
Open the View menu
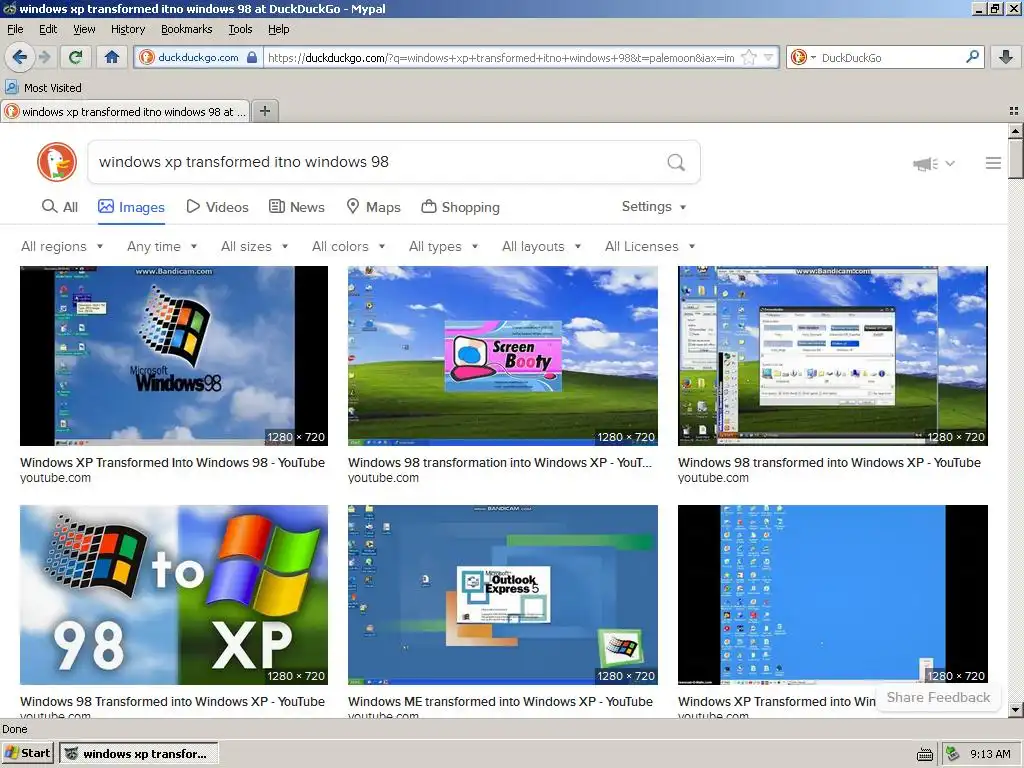(x=84, y=29)
